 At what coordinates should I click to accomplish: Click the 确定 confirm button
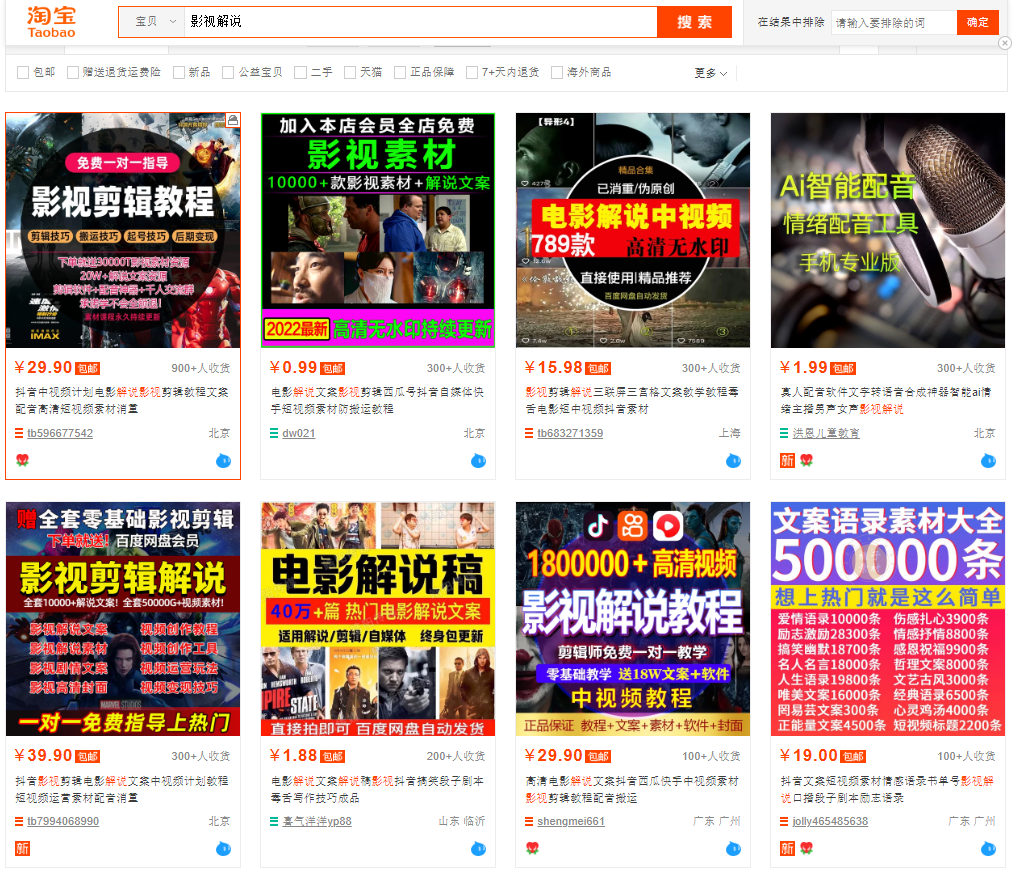pyautogui.click(x=977, y=22)
